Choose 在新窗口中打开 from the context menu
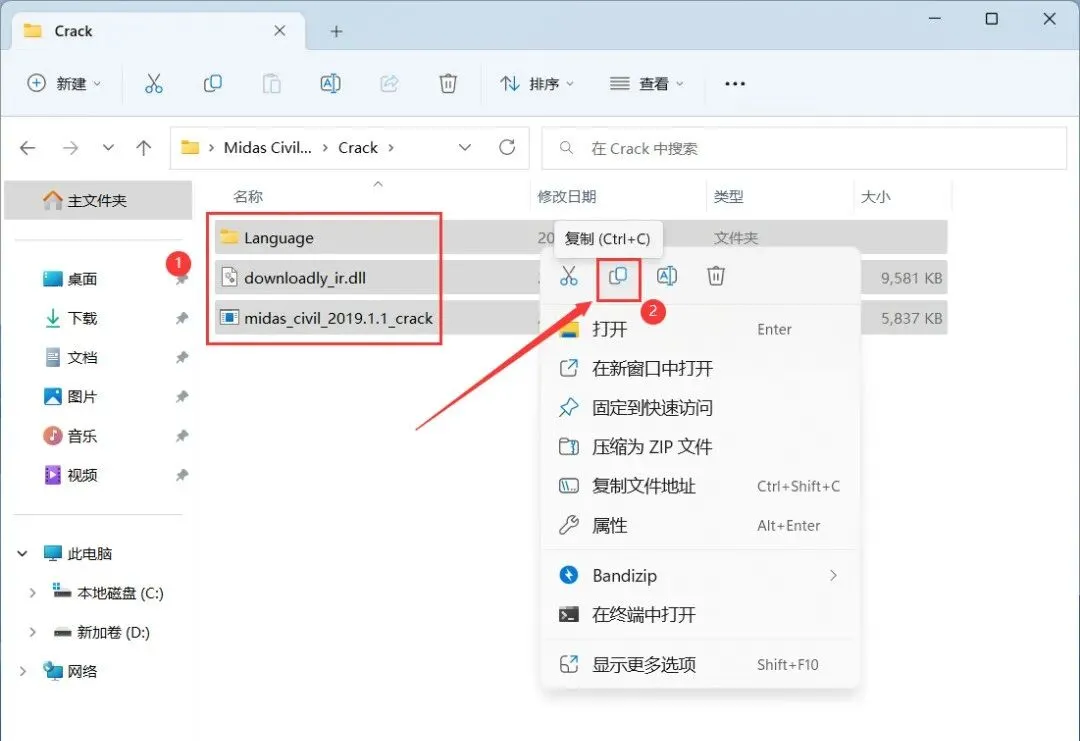Screen dimensions: 1080x741 point(700,368)
